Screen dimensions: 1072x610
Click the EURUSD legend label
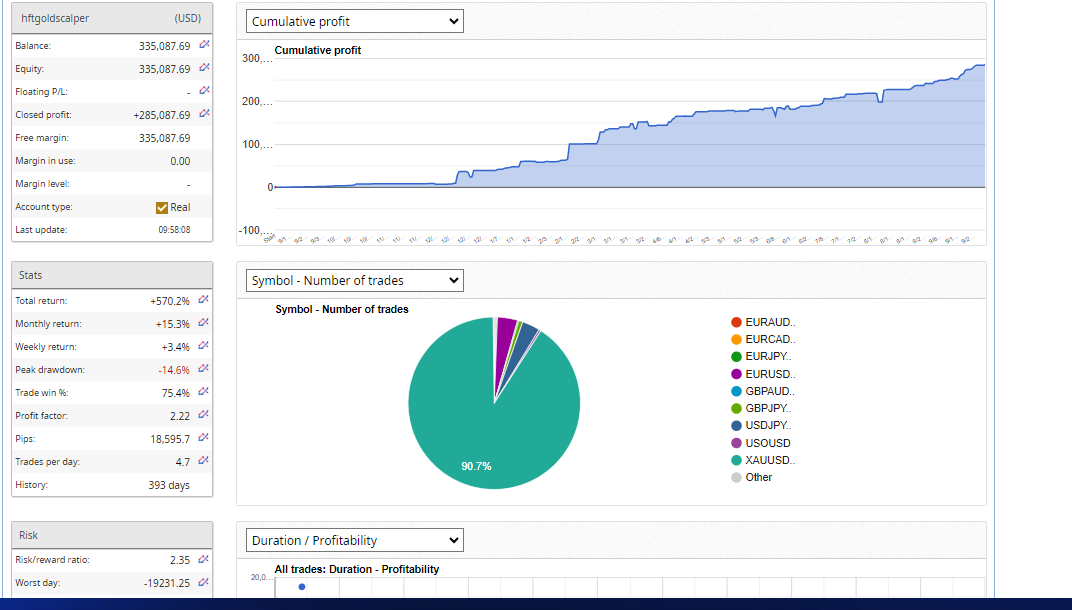click(x=769, y=374)
